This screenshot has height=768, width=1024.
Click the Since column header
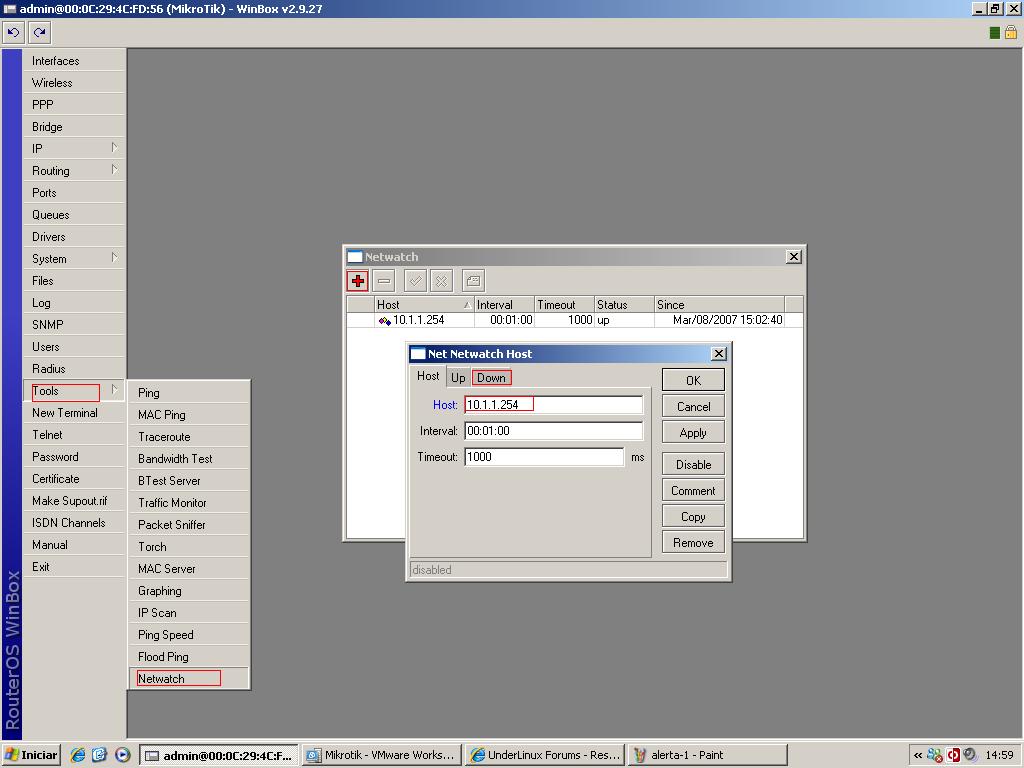click(719, 304)
